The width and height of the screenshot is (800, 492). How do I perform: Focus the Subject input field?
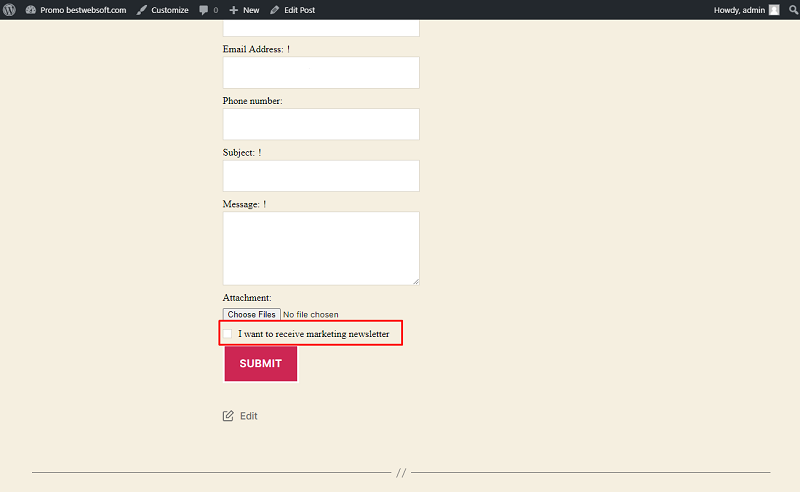click(x=321, y=176)
